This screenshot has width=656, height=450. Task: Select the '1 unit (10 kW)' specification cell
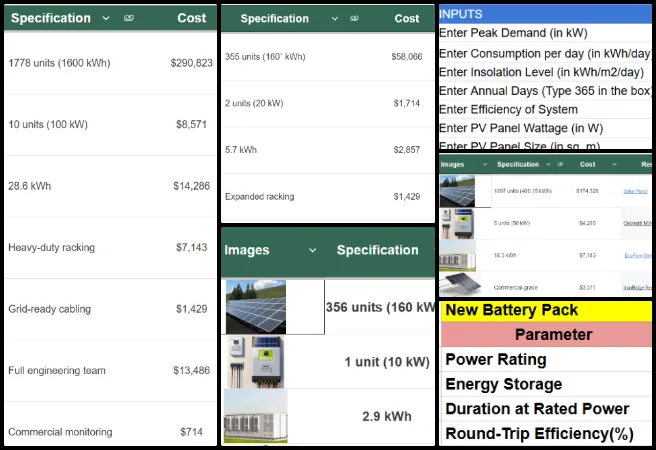pyautogui.click(x=387, y=362)
